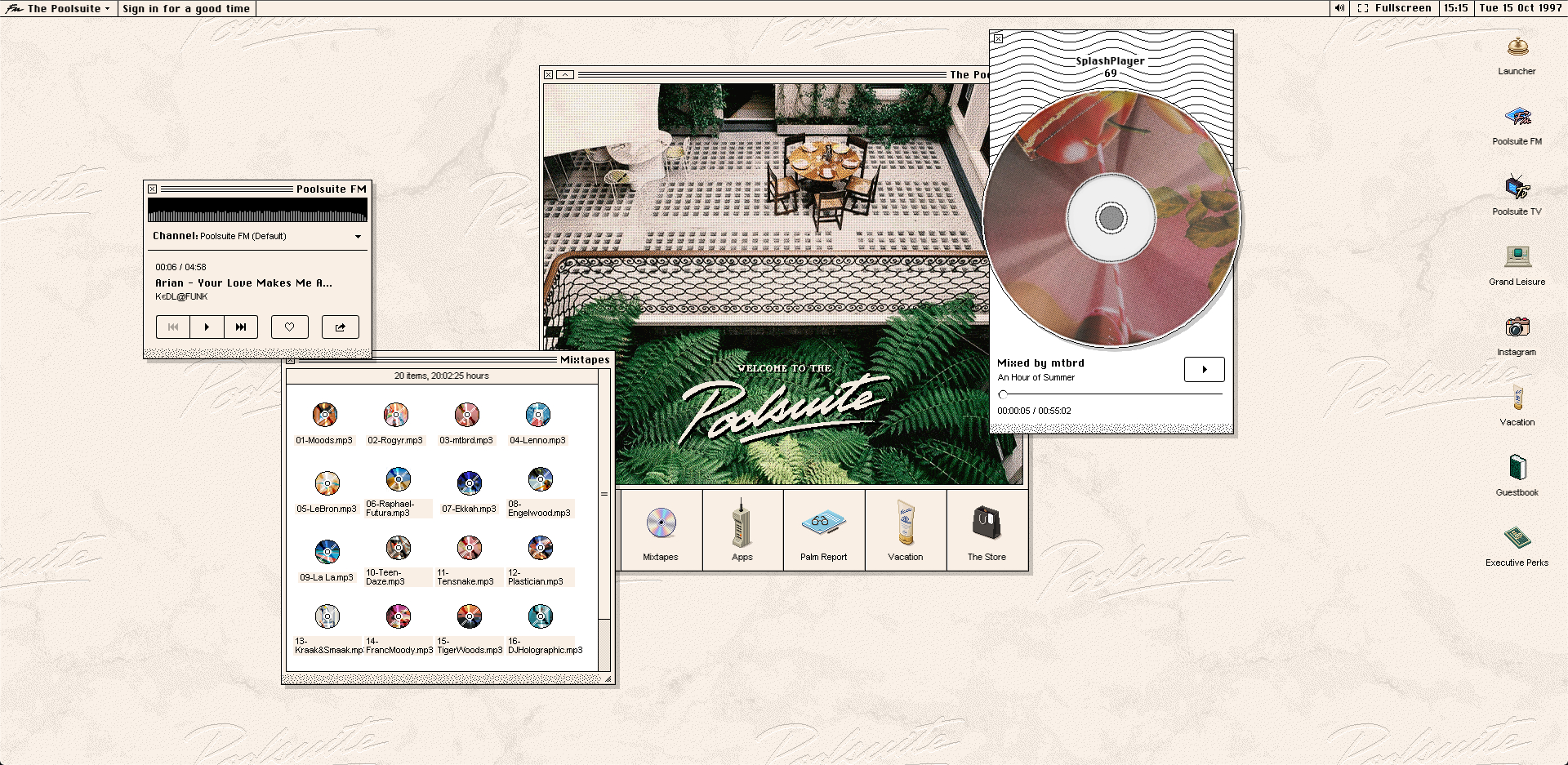Click the SplashPlayer progress slider
The image size is (1568, 765).
coord(1111,394)
